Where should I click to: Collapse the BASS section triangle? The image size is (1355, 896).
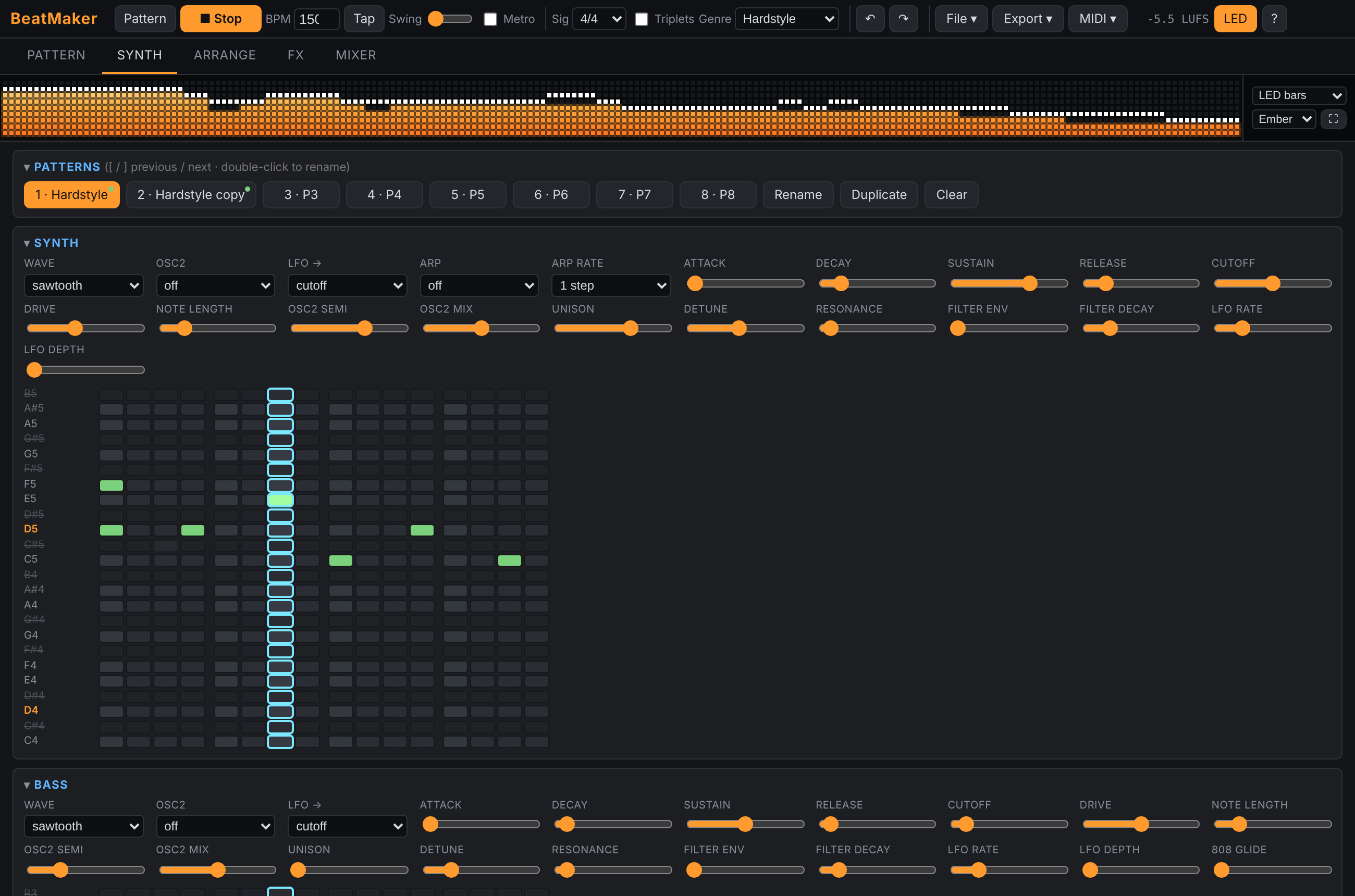pos(27,785)
